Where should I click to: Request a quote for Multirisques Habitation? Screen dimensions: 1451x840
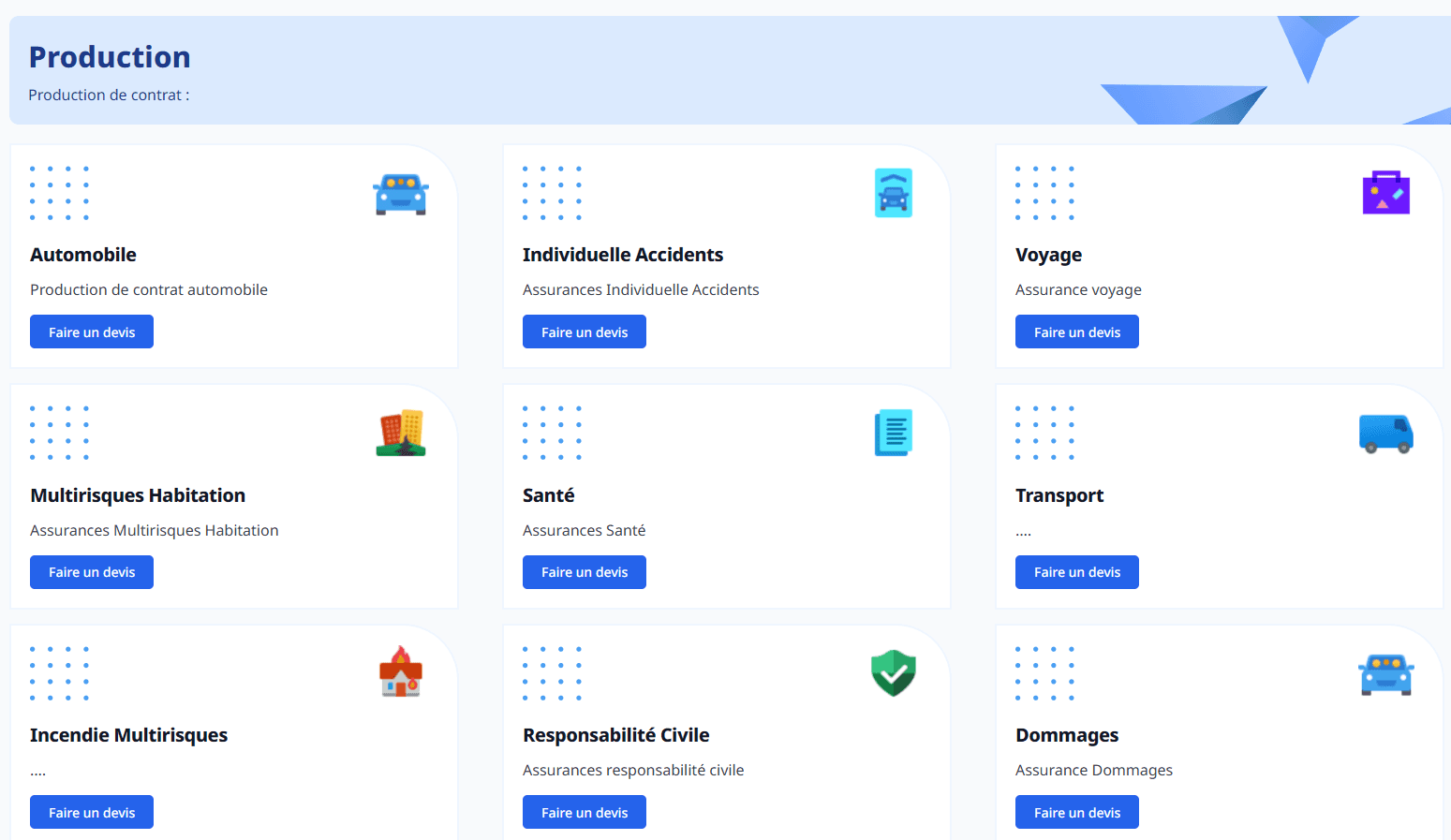pyautogui.click(x=92, y=572)
